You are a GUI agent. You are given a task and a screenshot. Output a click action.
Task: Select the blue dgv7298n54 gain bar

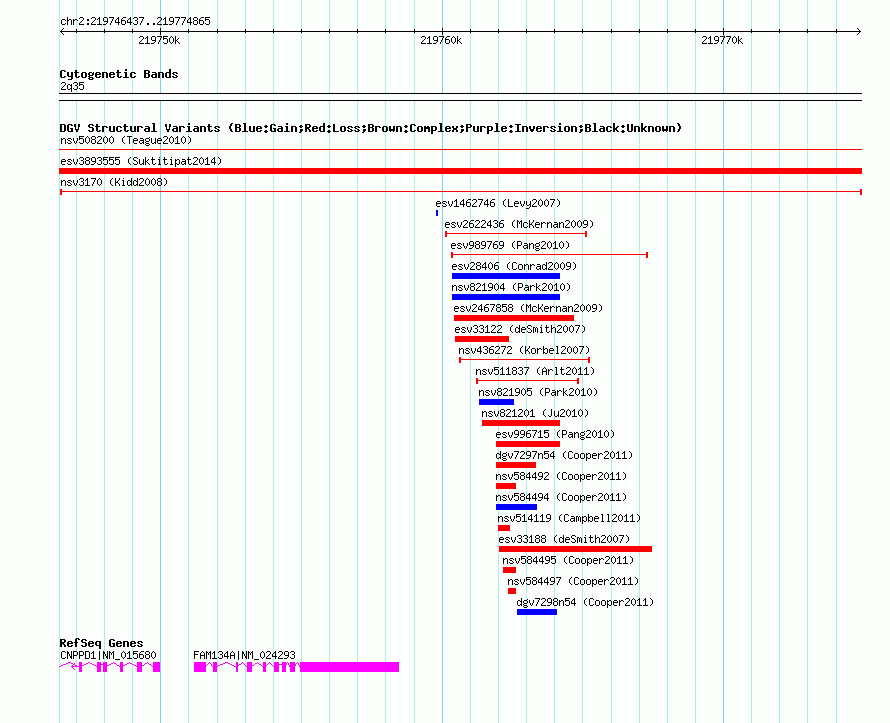pyautogui.click(x=537, y=612)
